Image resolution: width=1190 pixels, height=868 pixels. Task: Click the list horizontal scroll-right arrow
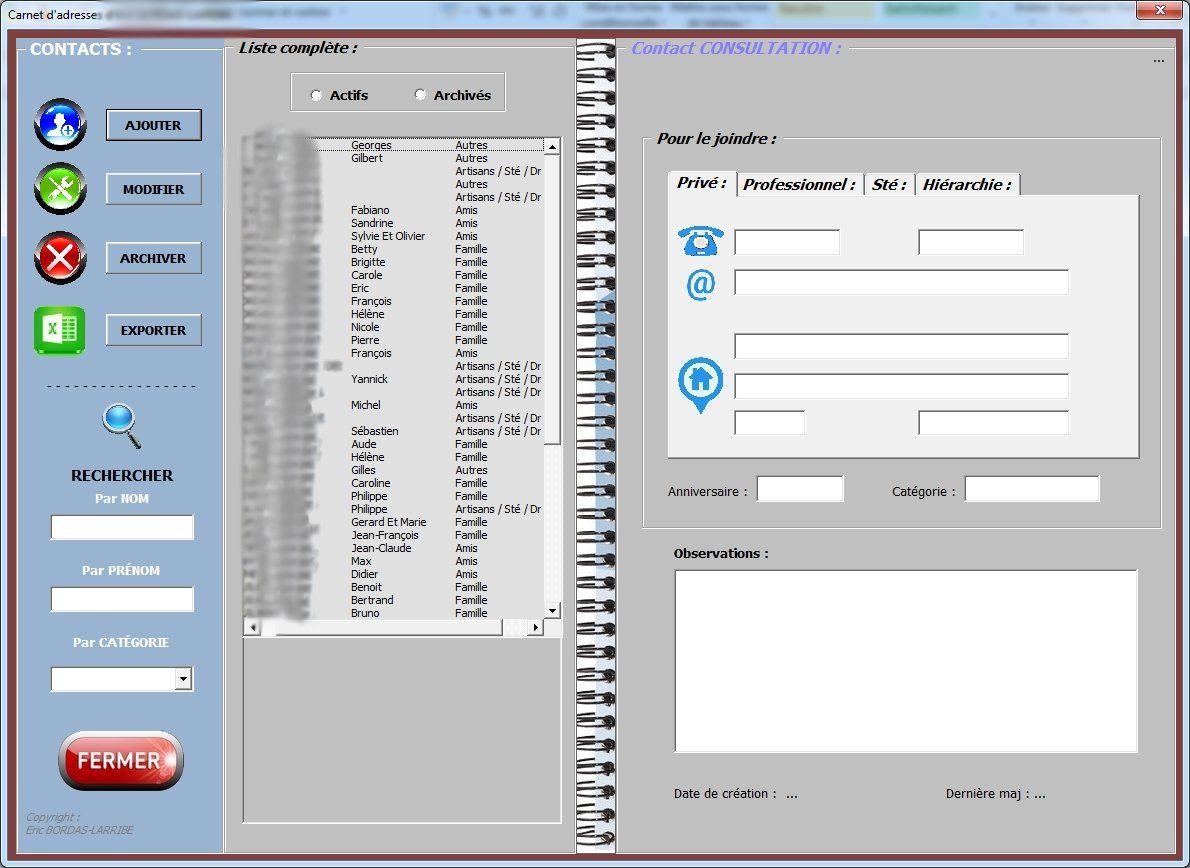(535, 627)
